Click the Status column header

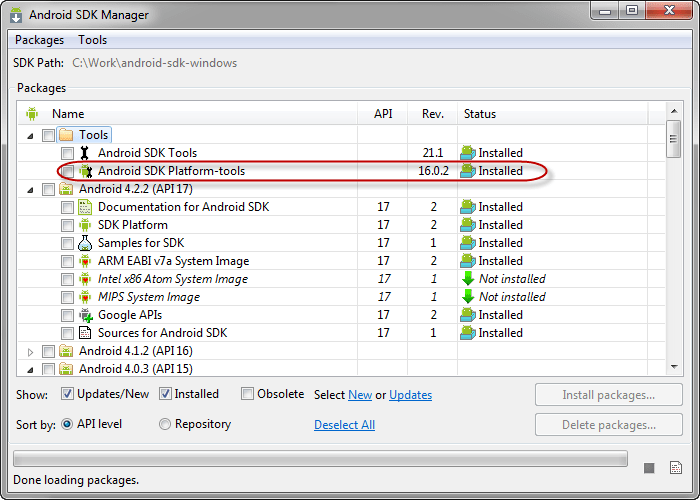pos(553,113)
